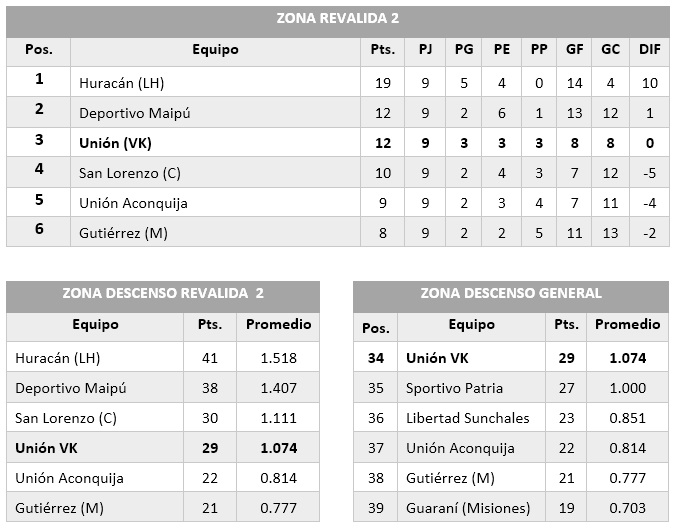This screenshot has height=529, width=677.
Task: Select "San Lorenzo (C)" in the top standings table
Action: [129, 173]
